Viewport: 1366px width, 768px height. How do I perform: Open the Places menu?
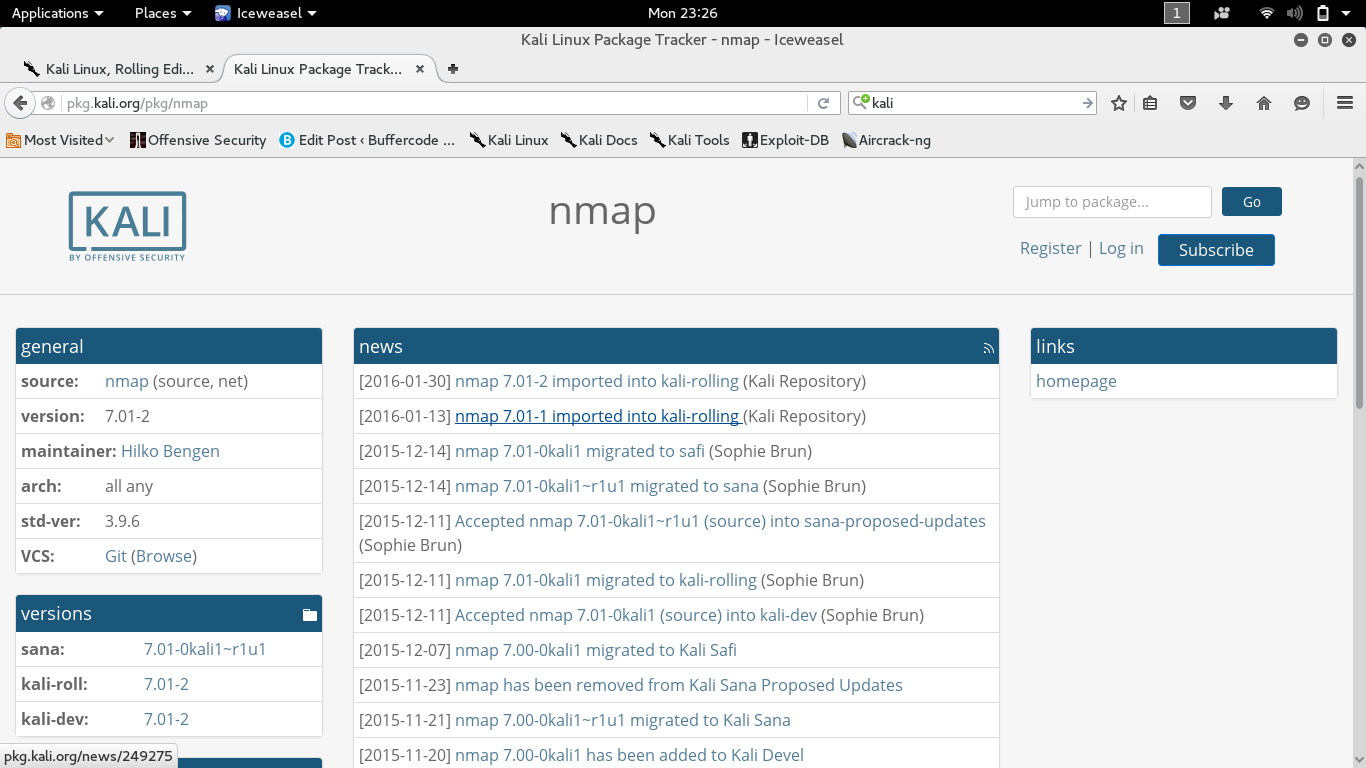point(163,13)
